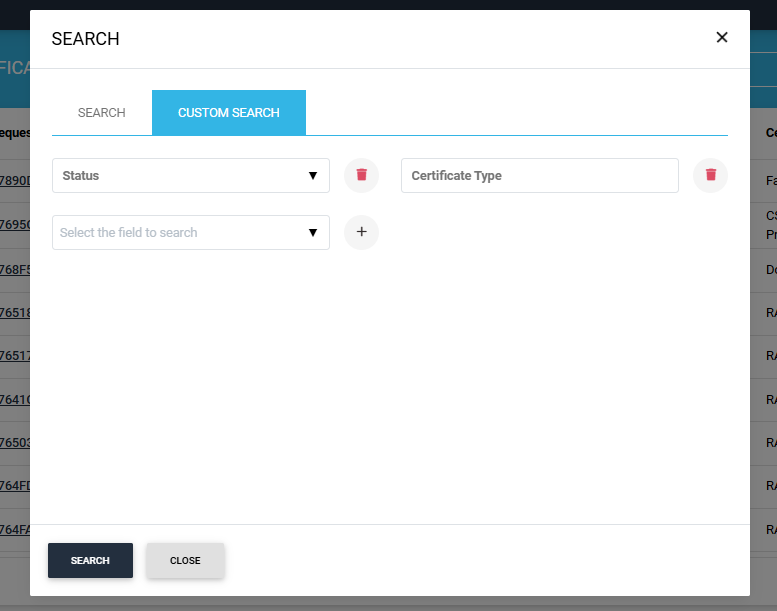Remove the Certificate Type filter
The image size is (777, 611).
(x=710, y=175)
